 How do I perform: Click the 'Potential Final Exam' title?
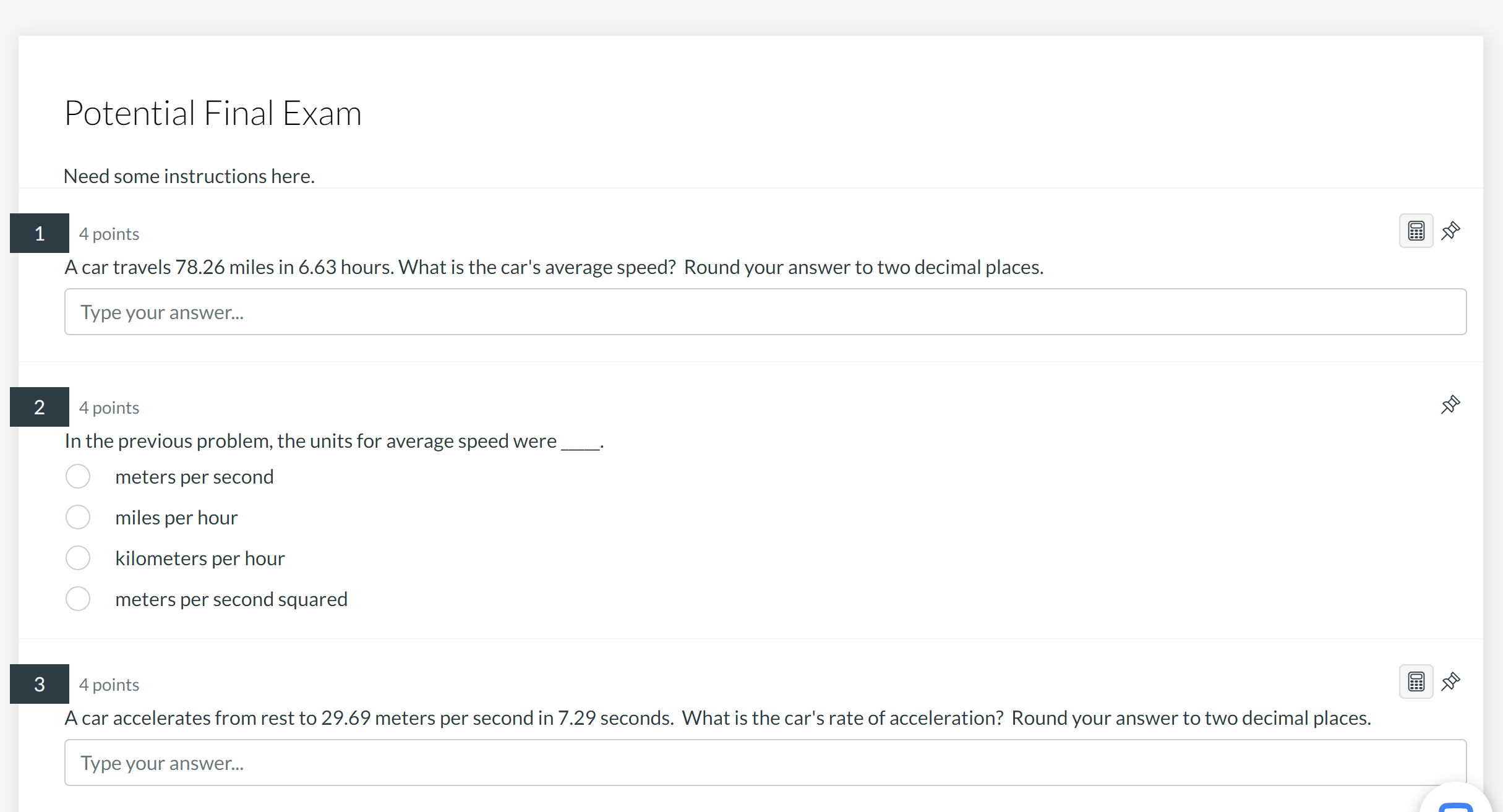pyautogui.click(x=213, y=113)
